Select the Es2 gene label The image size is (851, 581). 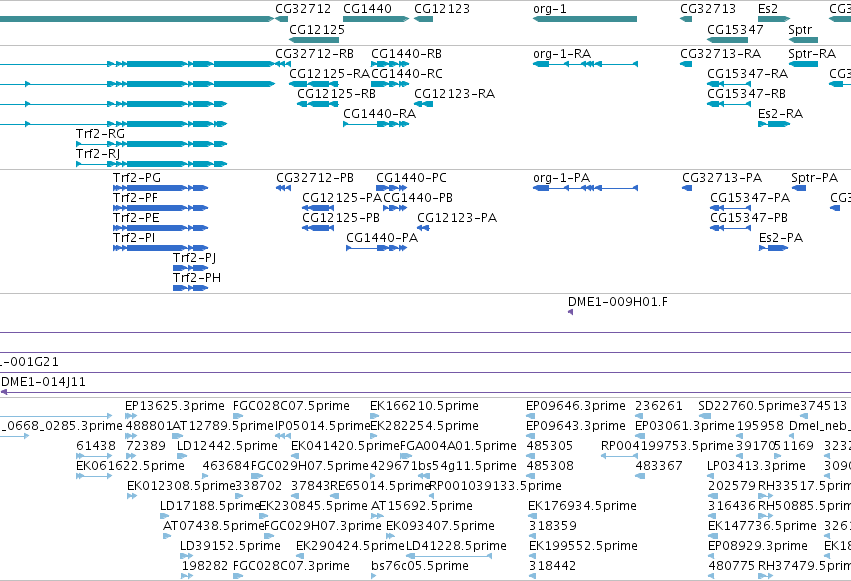tap(768, 9)
